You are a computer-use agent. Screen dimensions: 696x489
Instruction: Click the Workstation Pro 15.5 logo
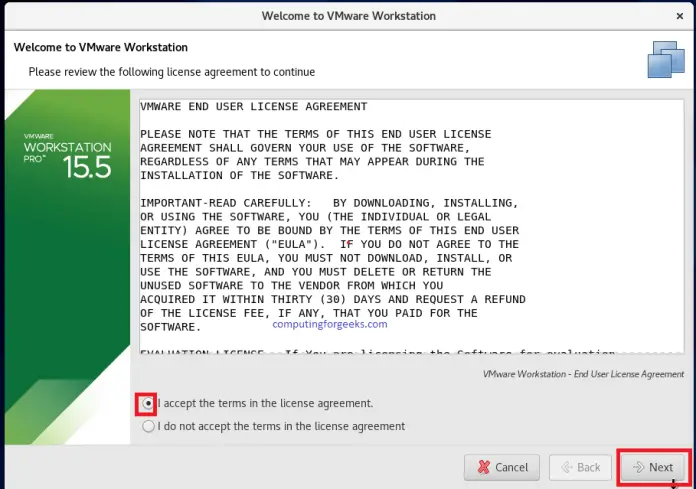(67, 156)
